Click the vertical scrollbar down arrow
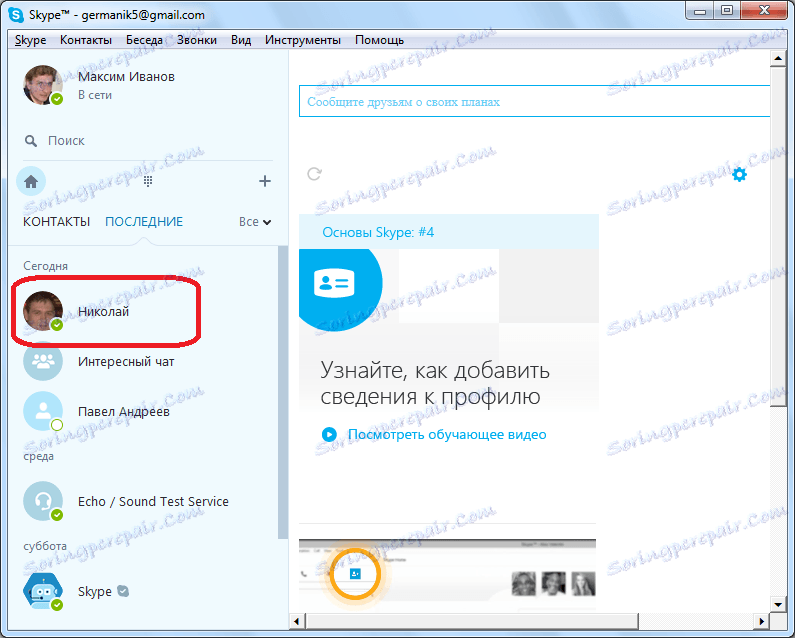This screenshot has height=638, width=795. [x=778, y=604]
